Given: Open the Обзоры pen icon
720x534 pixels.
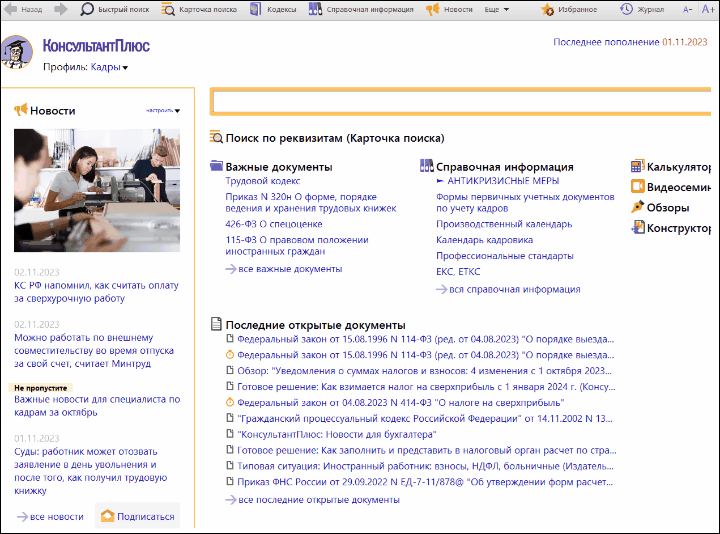Looking at the screenshot, I should [x=638, y=207].
